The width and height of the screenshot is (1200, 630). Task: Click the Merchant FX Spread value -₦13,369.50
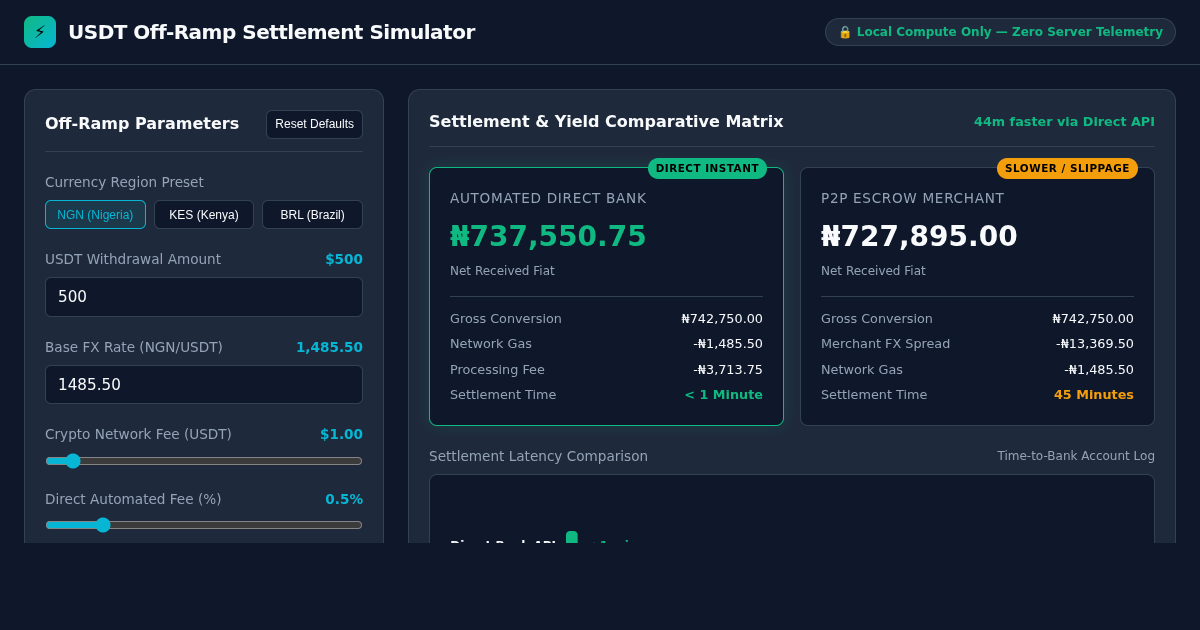pos(1095,344)
